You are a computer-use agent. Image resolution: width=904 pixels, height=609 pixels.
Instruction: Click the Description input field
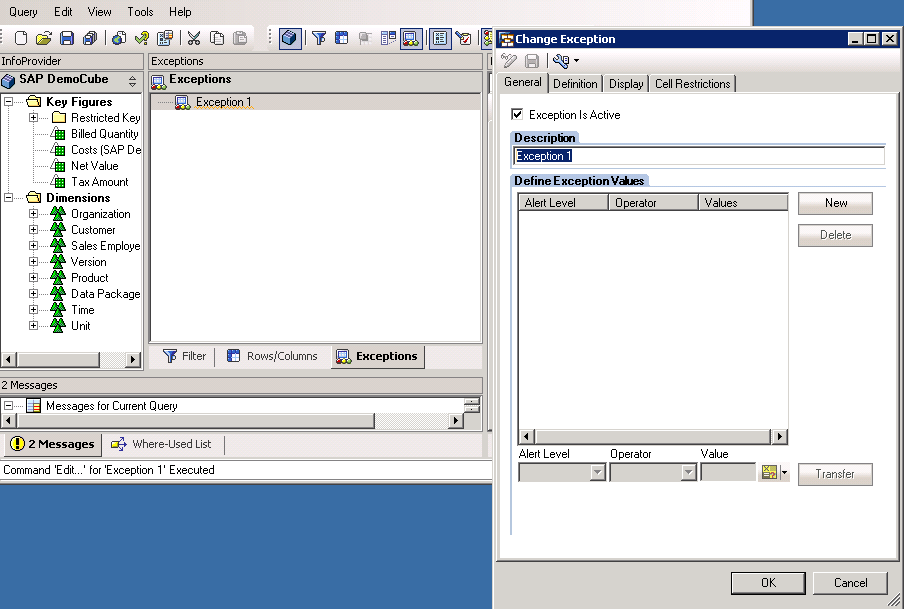tap(698, 156)
